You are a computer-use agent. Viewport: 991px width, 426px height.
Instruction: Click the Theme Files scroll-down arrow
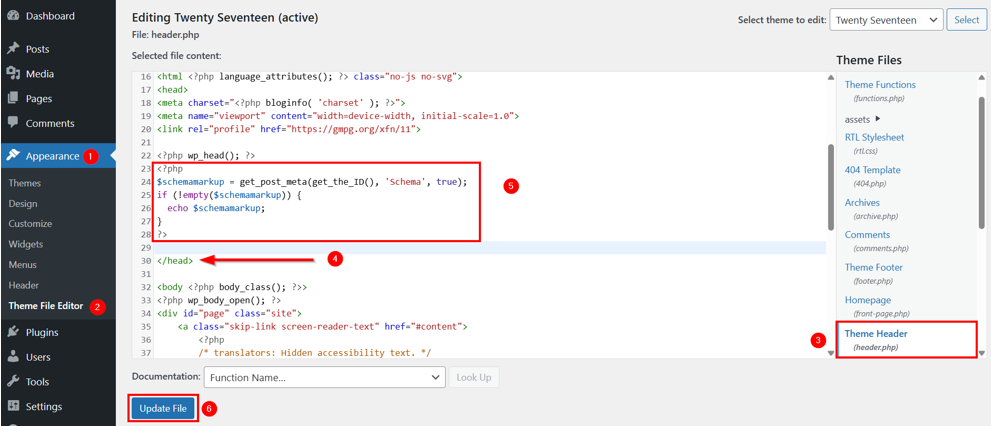pos(982,353)
